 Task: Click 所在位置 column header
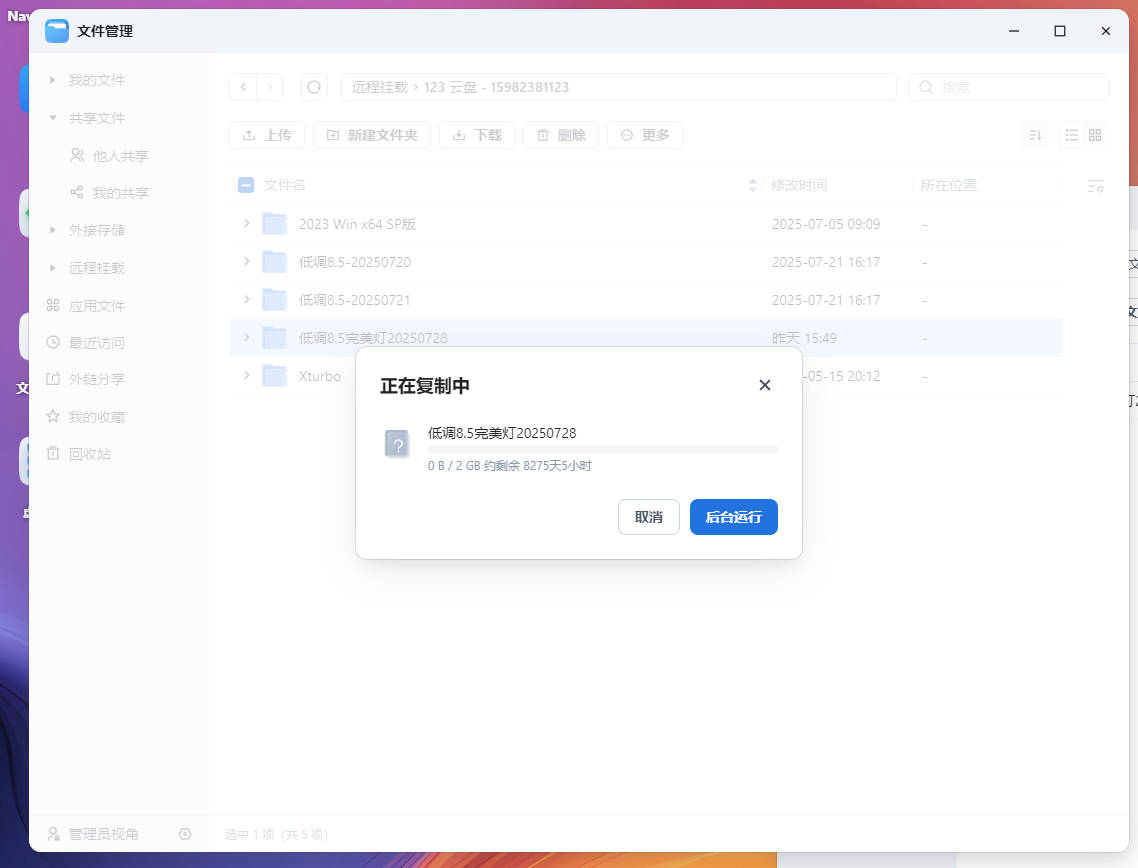click(x=948, y=185)
